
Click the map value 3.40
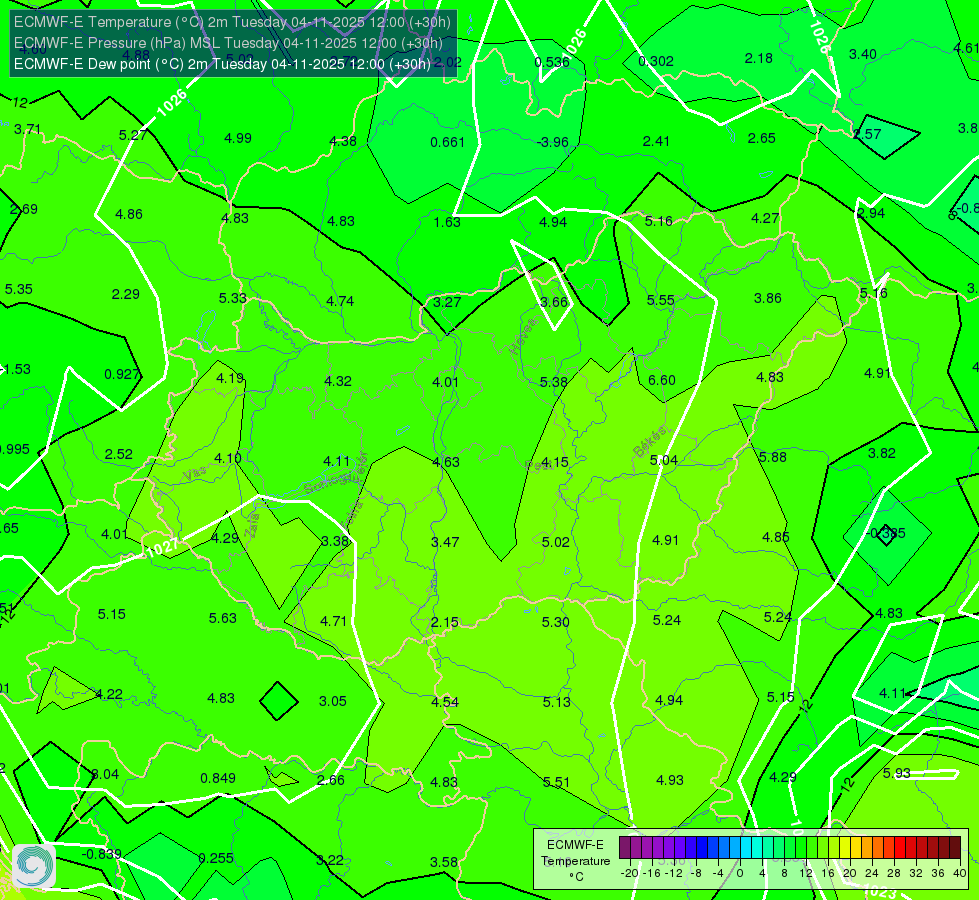(863, 54)
